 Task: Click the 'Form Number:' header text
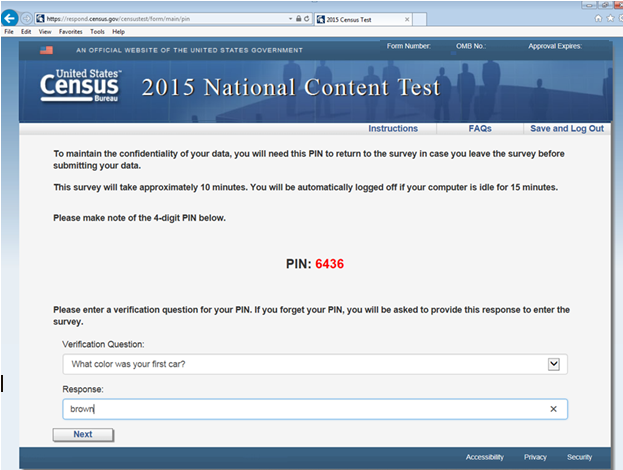click(x=408, y=46)
